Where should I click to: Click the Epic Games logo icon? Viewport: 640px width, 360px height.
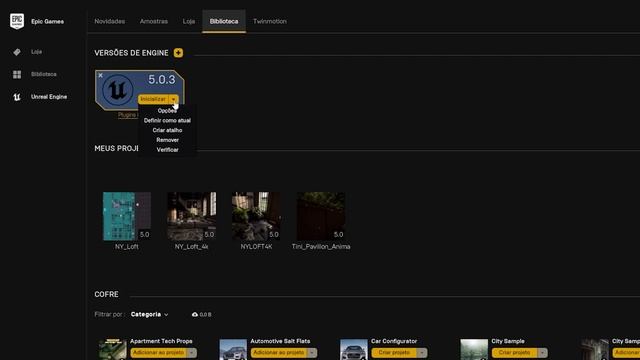[x=17, y=21]
